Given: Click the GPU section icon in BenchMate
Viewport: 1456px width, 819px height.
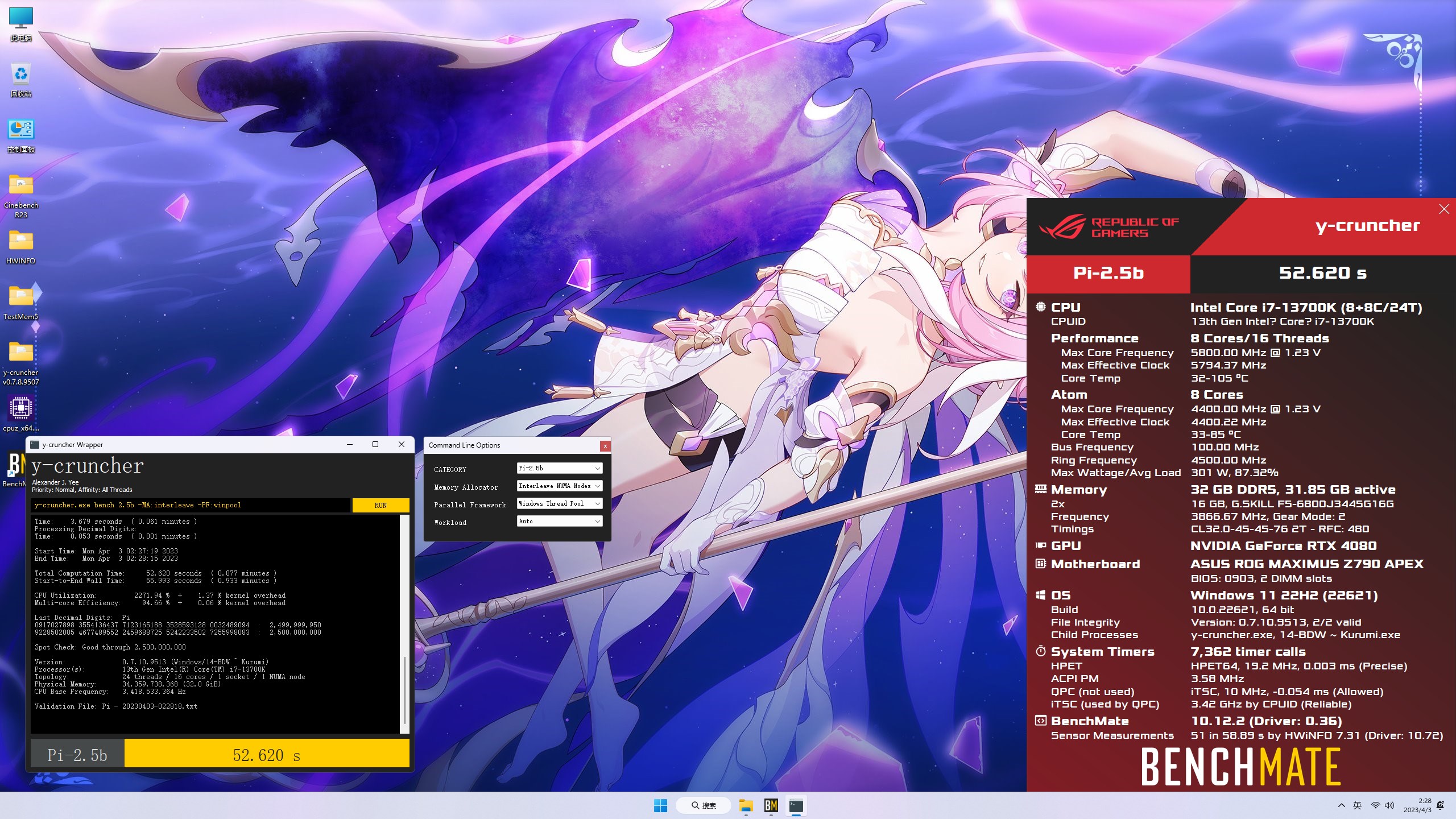Looking at the screenshot, I should point(1040,545).
